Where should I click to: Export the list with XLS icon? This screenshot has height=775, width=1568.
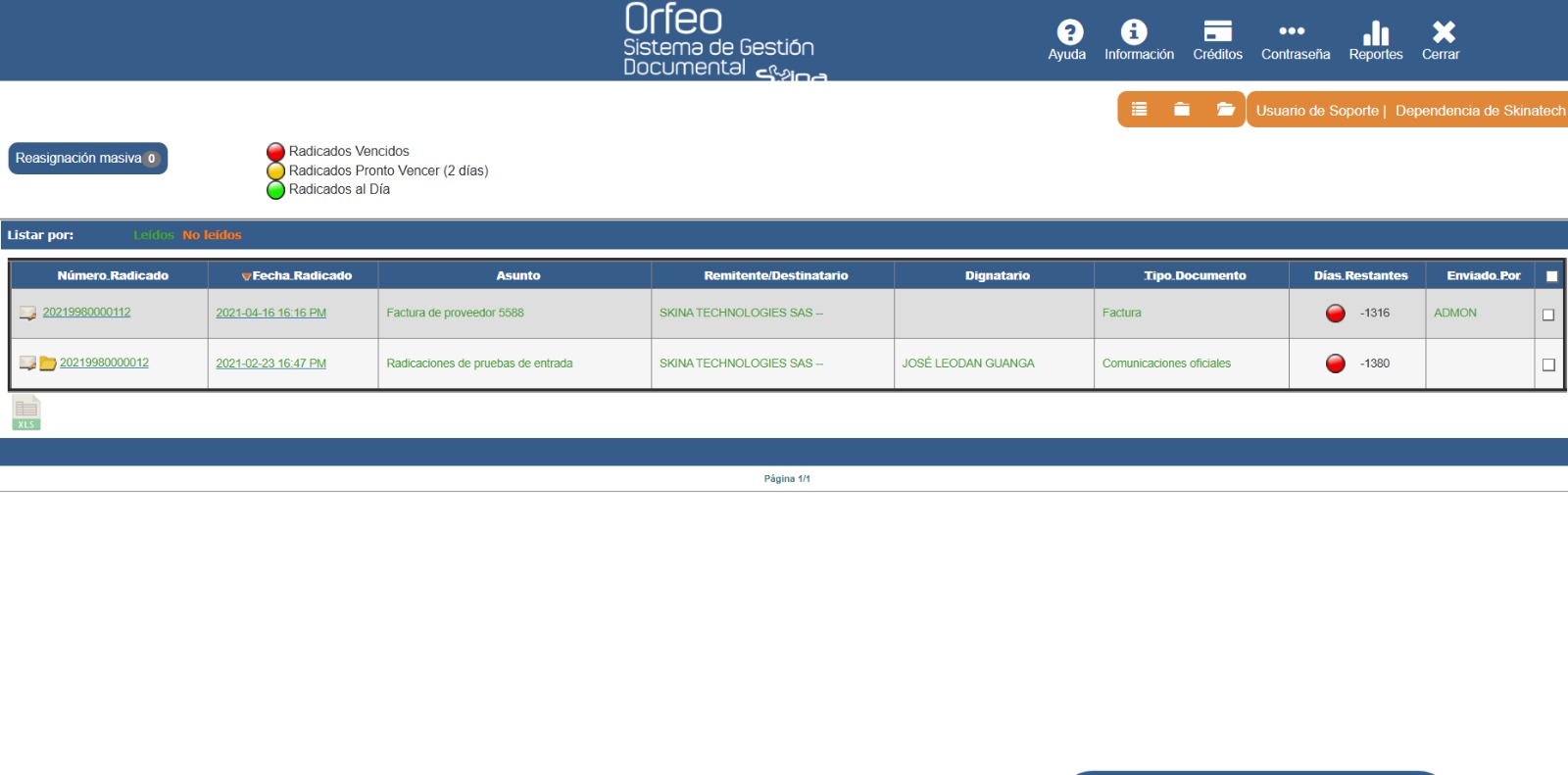point(26,412)
